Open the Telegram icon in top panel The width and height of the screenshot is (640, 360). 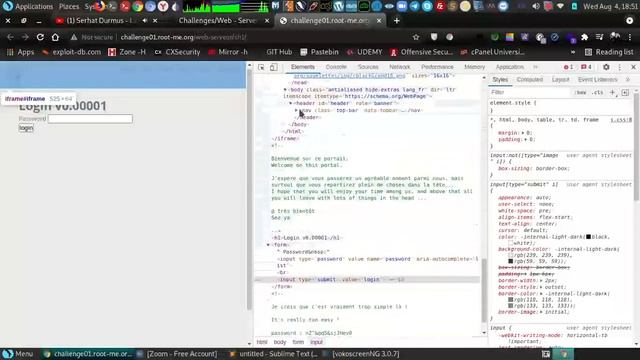[x=414, y=6]
